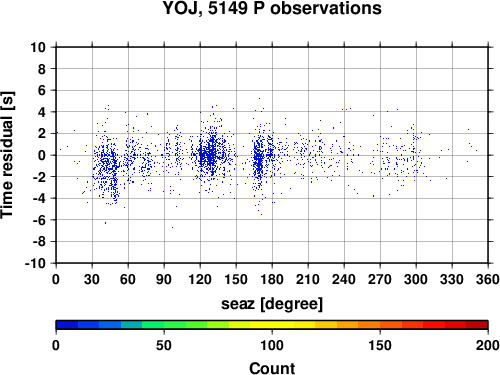Screen dimensions: 500x375
Task: Click the yellow section of the colorbar
Action: (x=272, y=325)
